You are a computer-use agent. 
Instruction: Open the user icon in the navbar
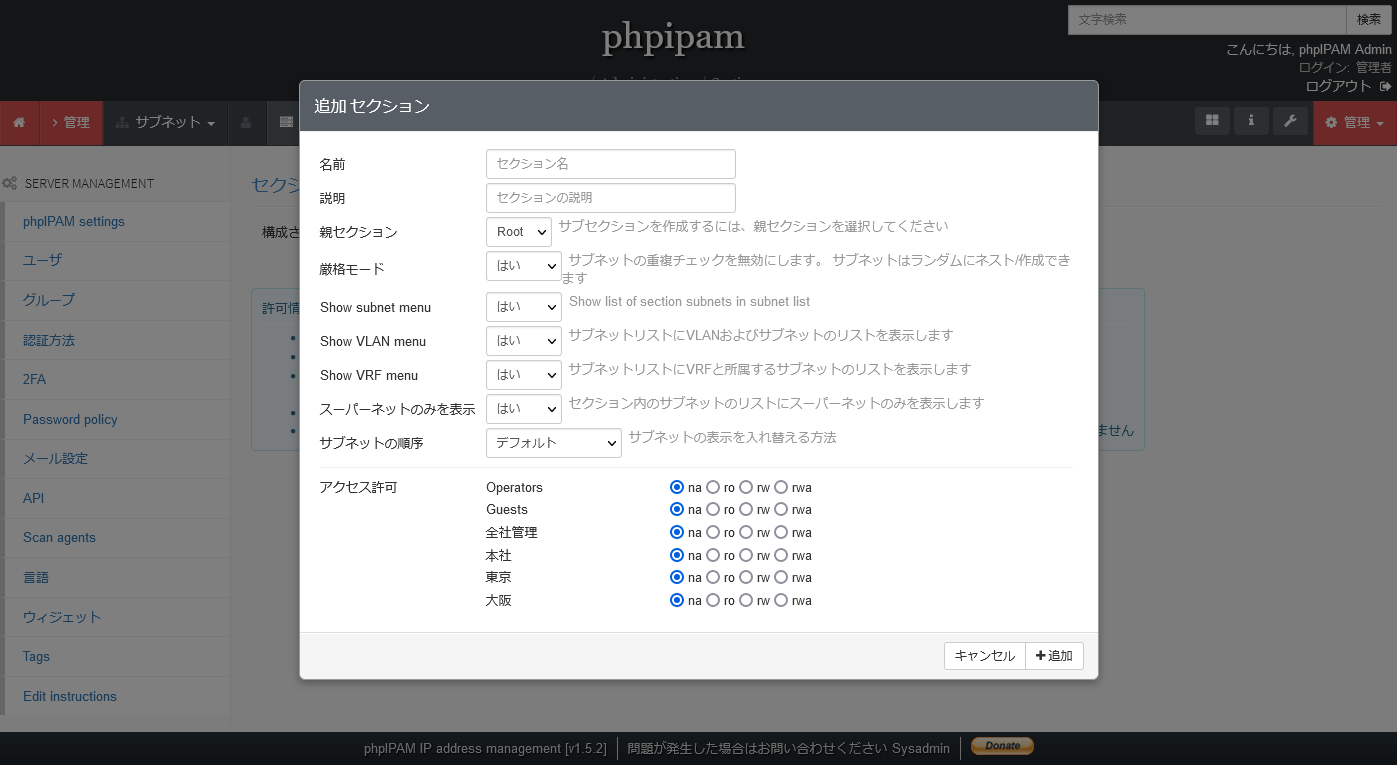(246, 123)
